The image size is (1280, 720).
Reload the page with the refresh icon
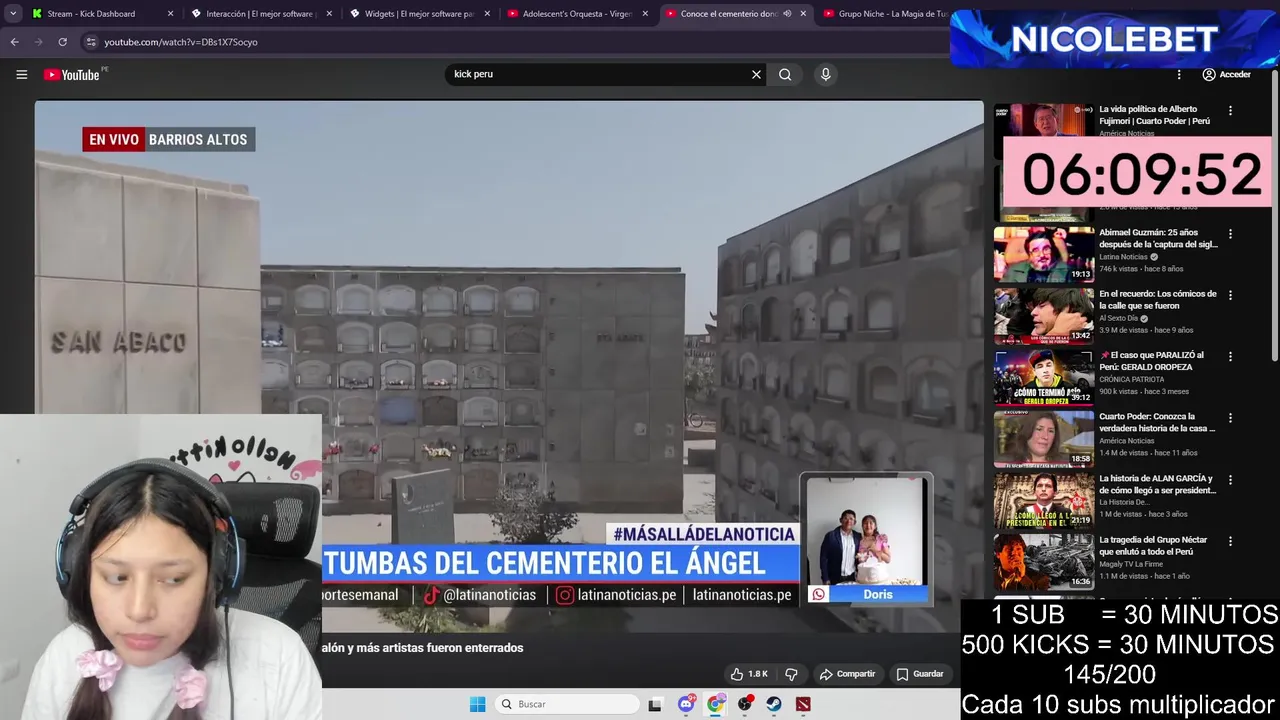62,42
